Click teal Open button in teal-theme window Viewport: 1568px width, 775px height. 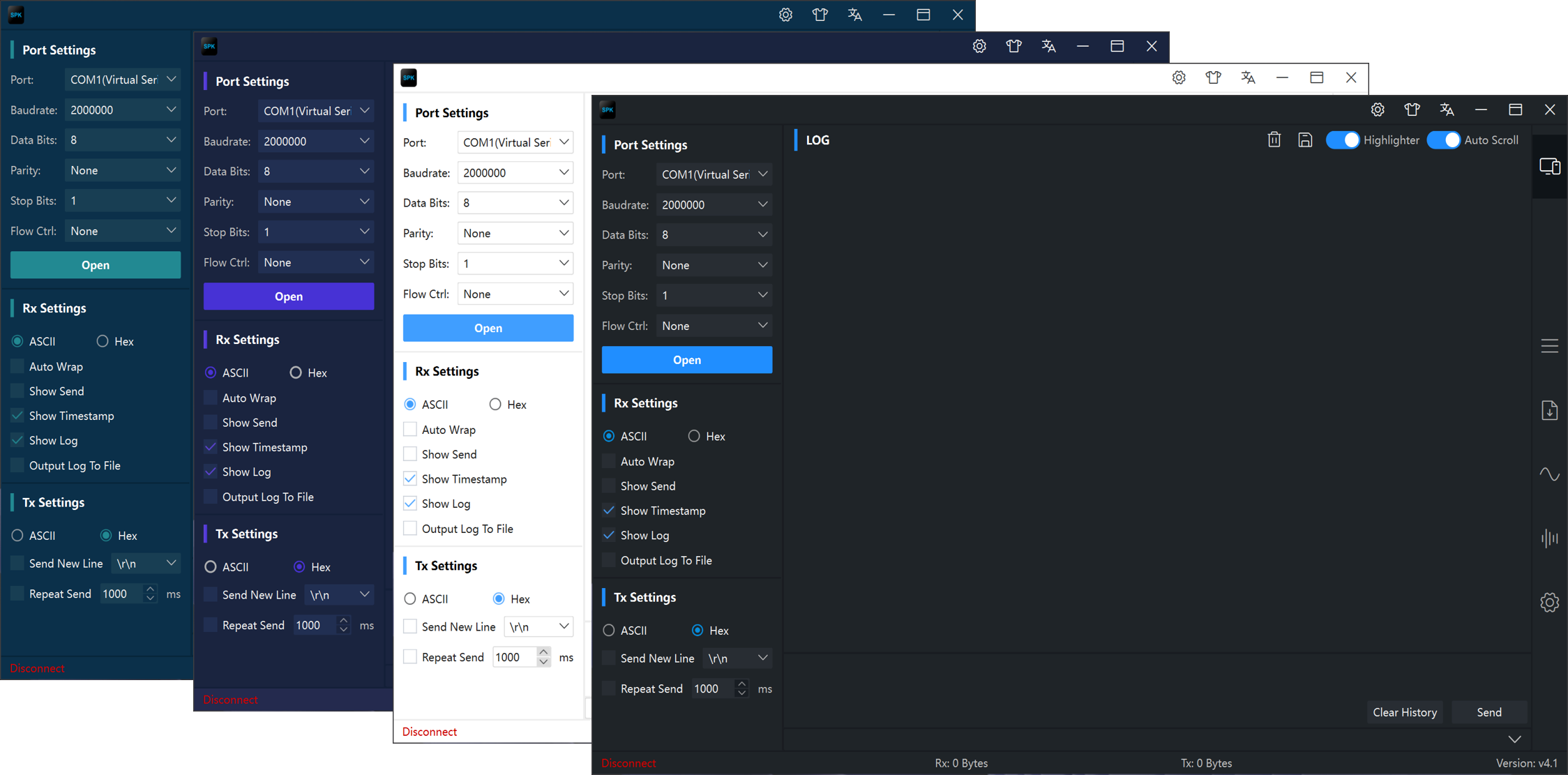pyautogui.click(x=96, y=265)
